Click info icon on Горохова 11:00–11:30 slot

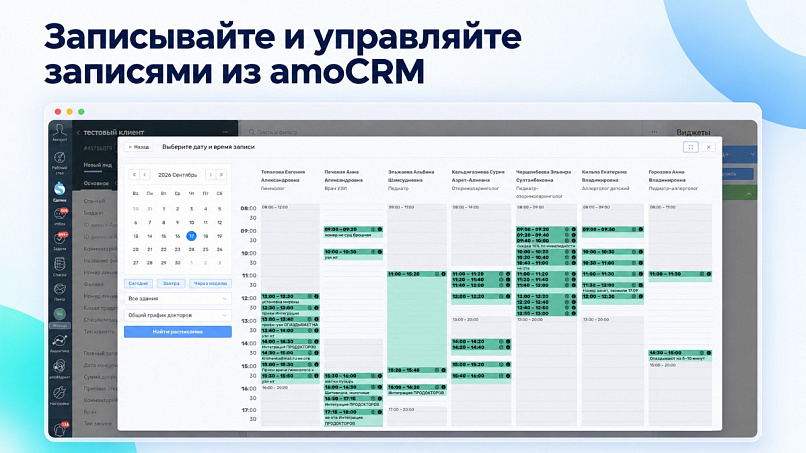(708, 274)
